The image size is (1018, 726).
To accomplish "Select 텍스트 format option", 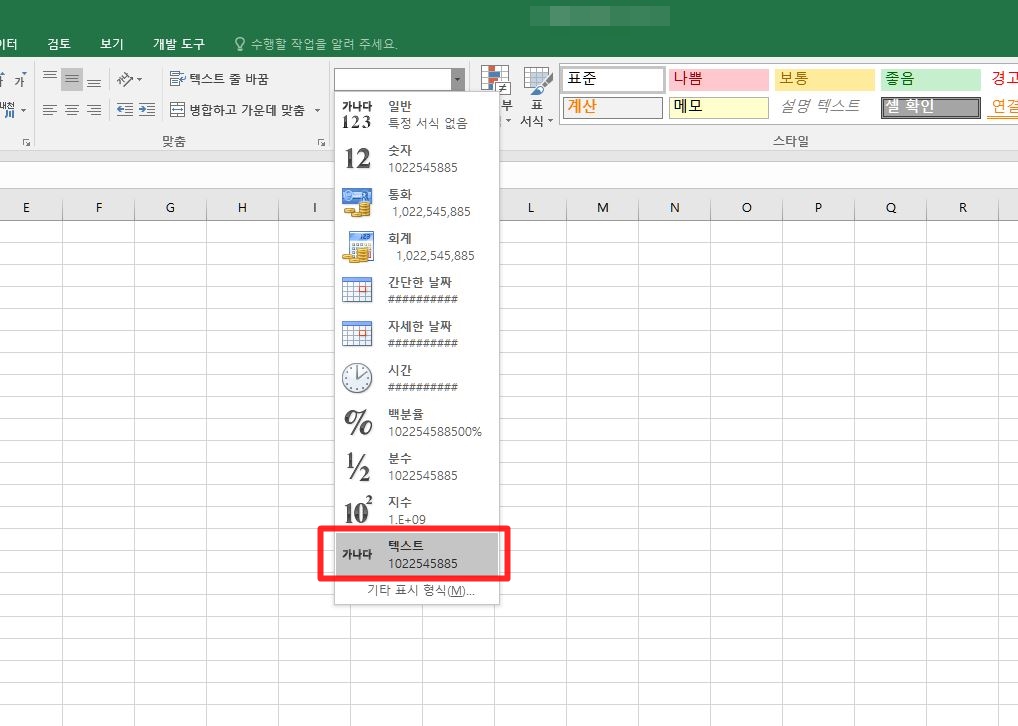I will [416, 554].
